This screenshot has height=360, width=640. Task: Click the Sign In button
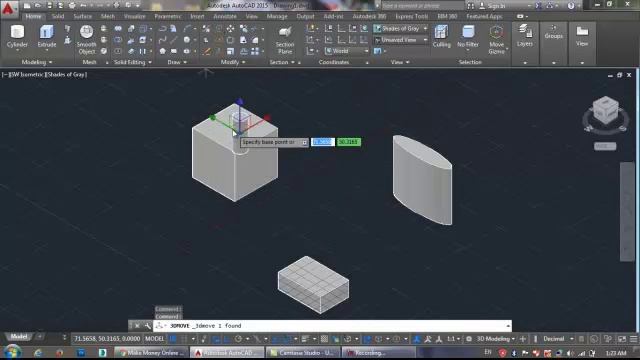coord(493,6)
